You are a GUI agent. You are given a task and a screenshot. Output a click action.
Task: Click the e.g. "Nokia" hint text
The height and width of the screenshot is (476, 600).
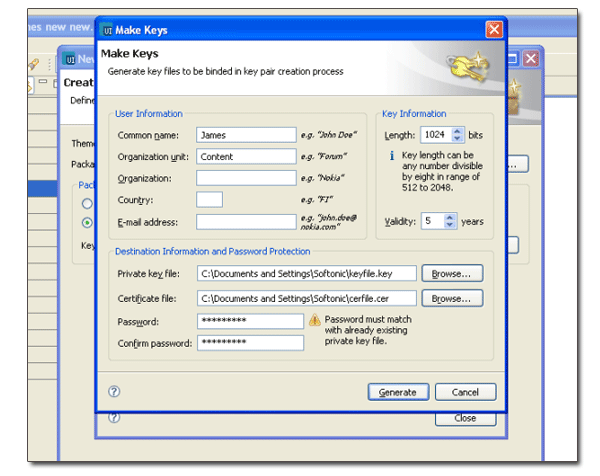coord(322,178)
